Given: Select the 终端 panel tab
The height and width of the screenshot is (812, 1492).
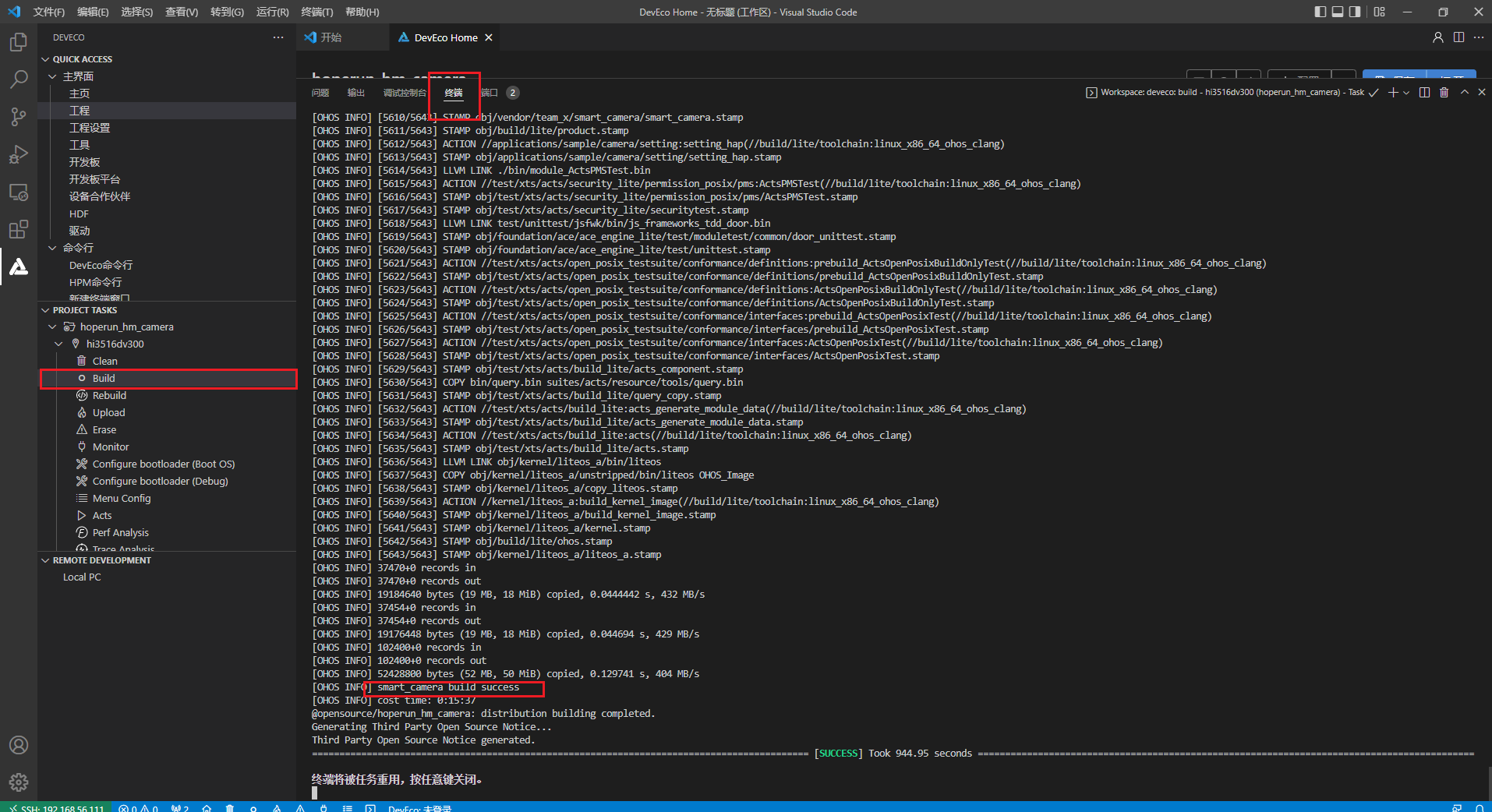Looking at the screenshot, I should pos(454,93).
